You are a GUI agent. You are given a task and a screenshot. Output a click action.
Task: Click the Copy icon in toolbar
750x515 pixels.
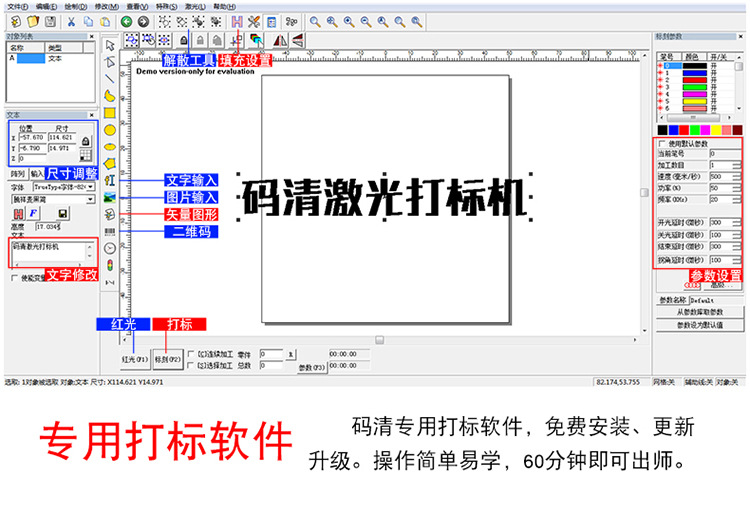point(88,22)
